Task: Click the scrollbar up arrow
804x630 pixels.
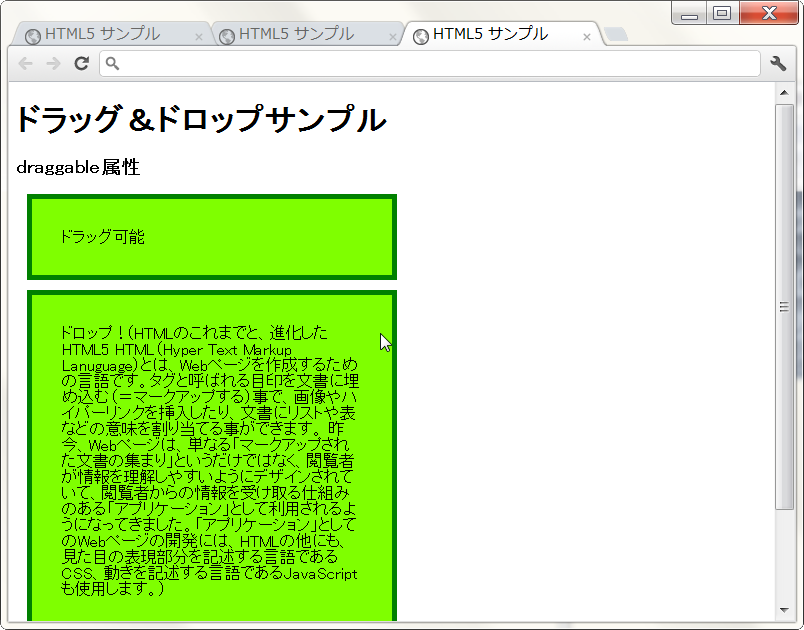Action: (x=784, y=93)
